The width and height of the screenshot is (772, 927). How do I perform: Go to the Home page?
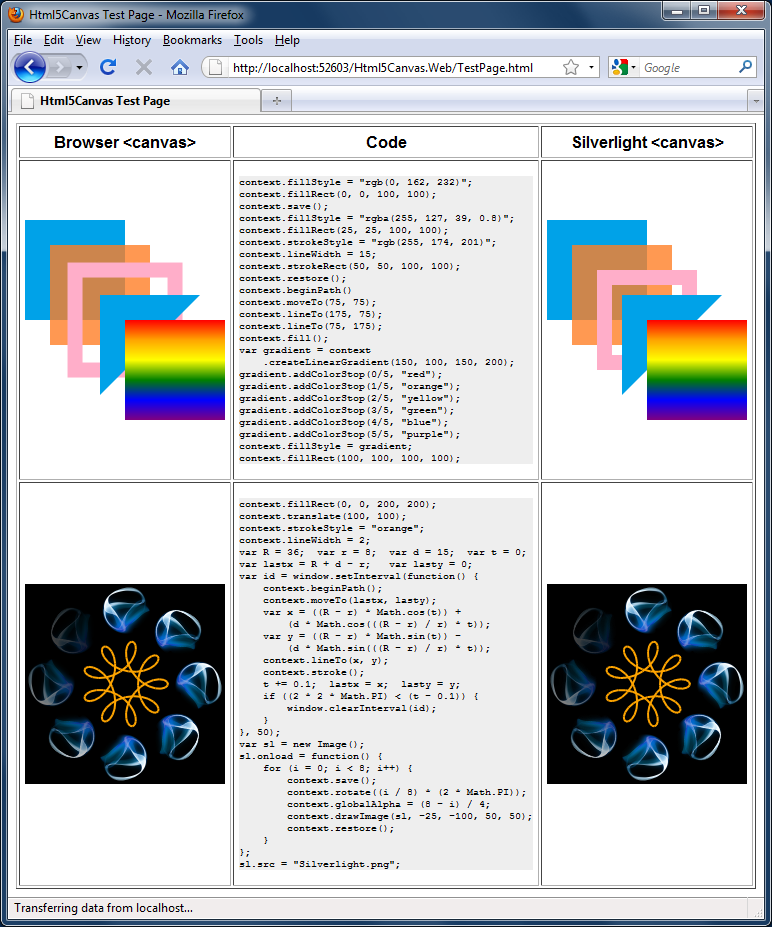pyautogui.click(x=180, y=67)
